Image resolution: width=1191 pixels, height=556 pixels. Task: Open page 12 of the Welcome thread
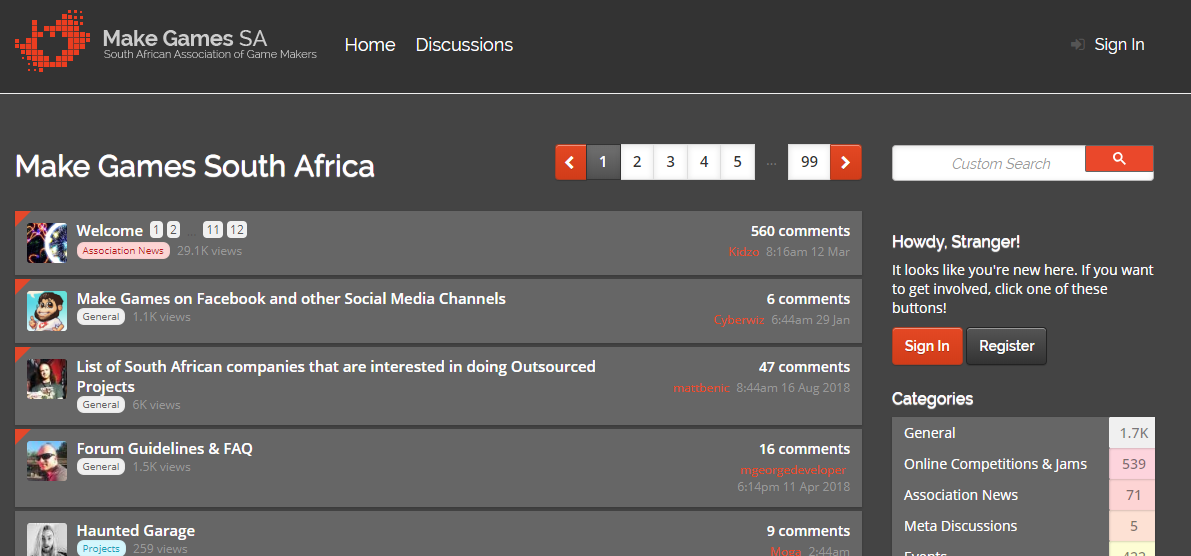[x=236, y=230]
